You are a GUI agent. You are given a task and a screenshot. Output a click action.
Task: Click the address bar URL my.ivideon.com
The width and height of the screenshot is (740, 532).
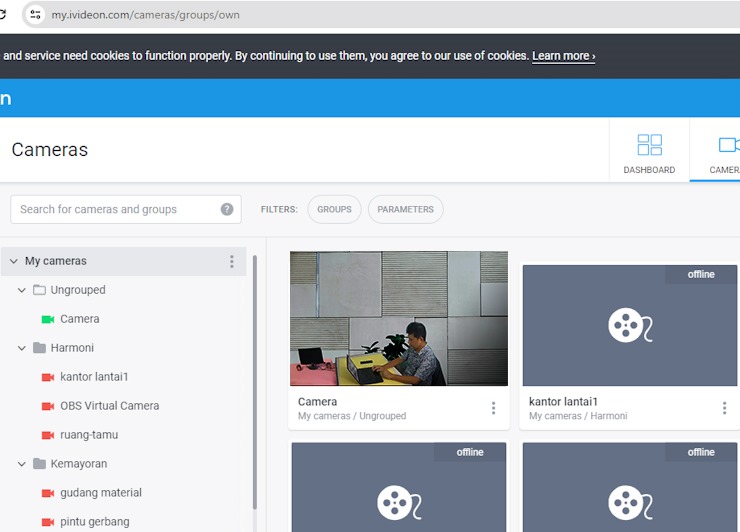(x=145, y=15)
